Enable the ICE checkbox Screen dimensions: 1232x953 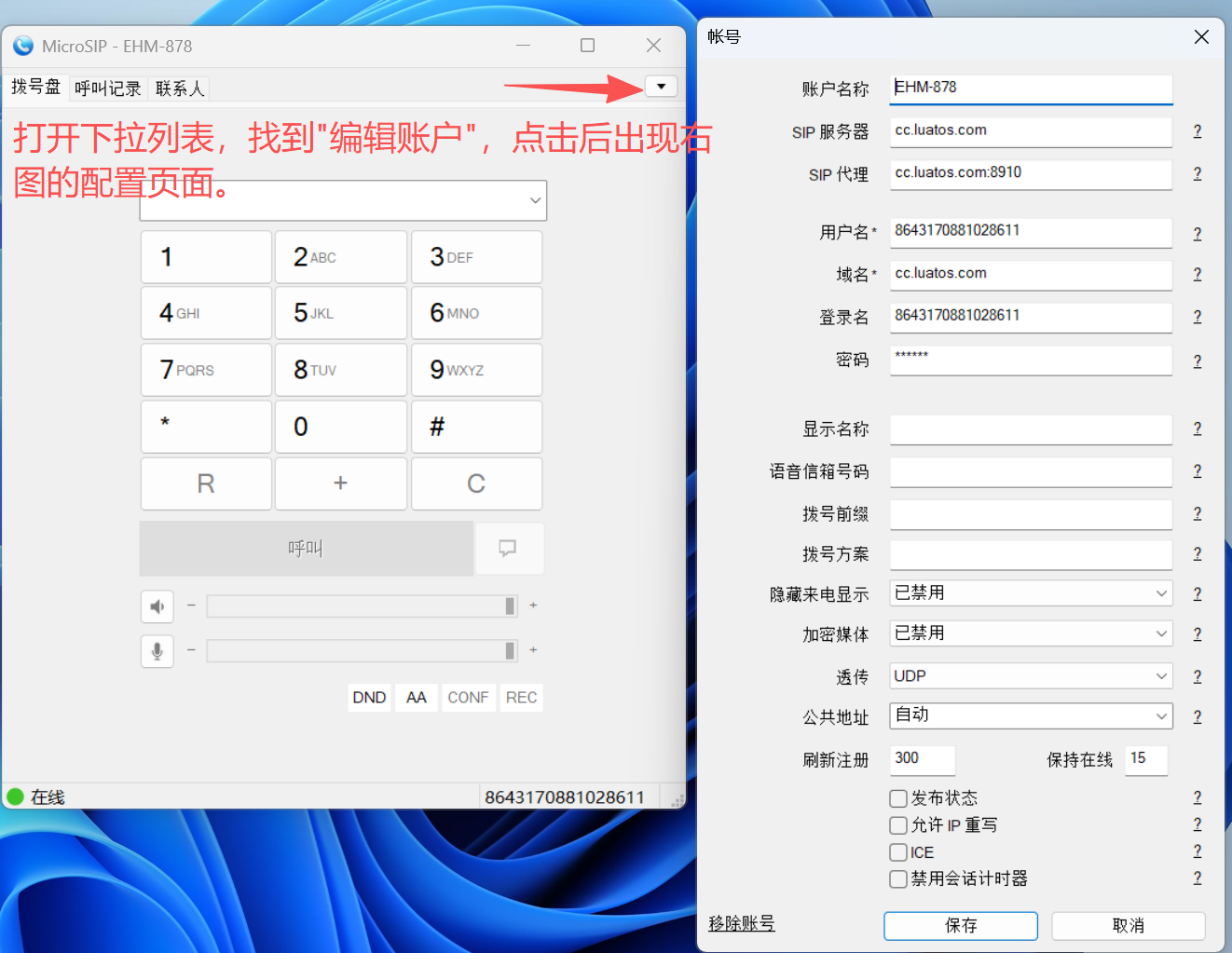[x=898, y=852]
